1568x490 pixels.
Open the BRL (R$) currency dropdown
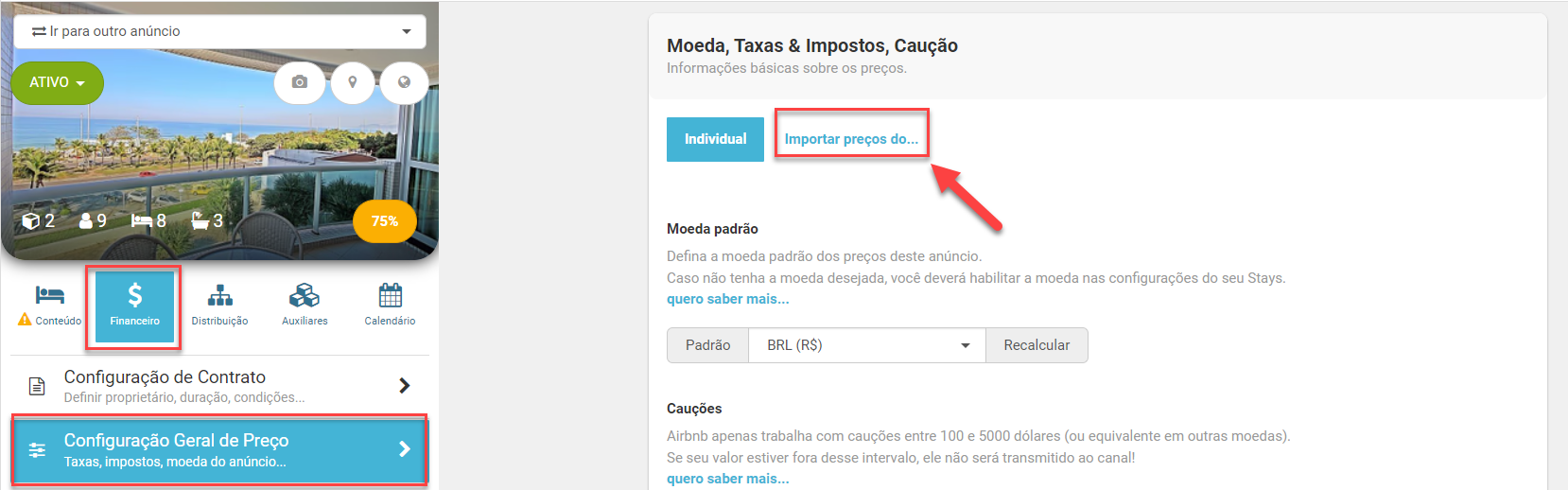tap(867, 345)
